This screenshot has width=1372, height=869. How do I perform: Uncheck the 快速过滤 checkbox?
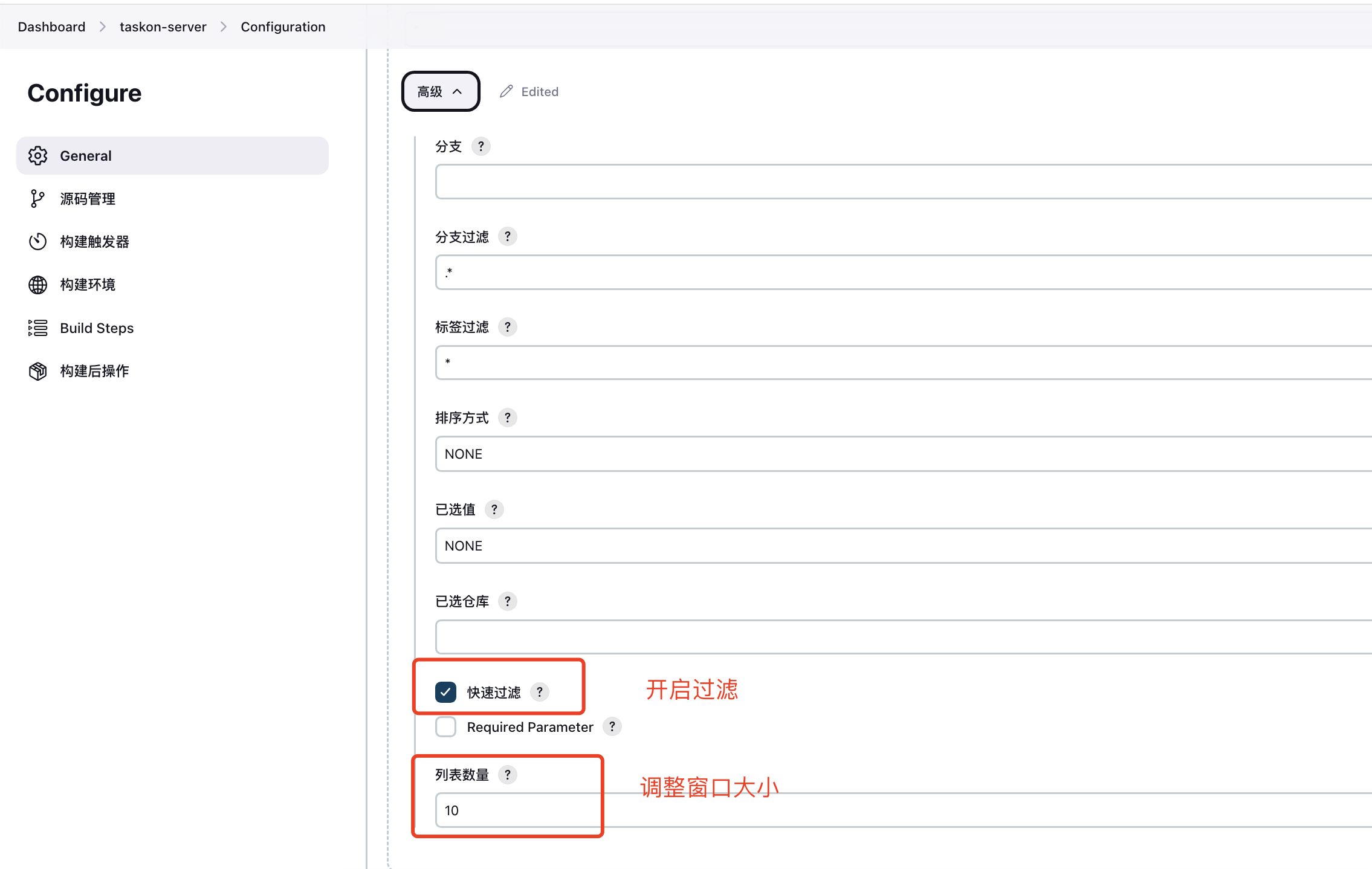446,692
